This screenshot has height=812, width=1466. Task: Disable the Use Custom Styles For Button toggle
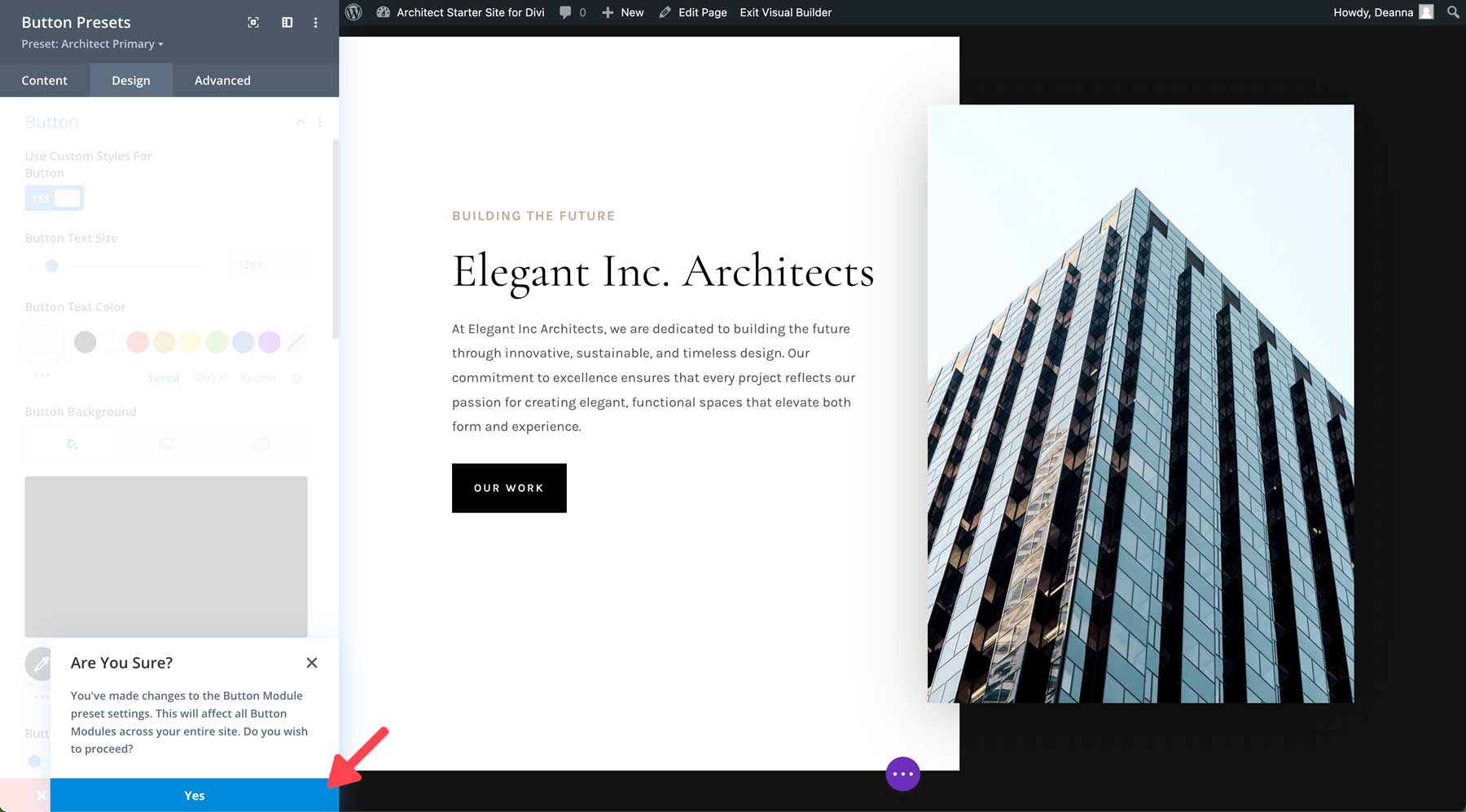(55, 198)
